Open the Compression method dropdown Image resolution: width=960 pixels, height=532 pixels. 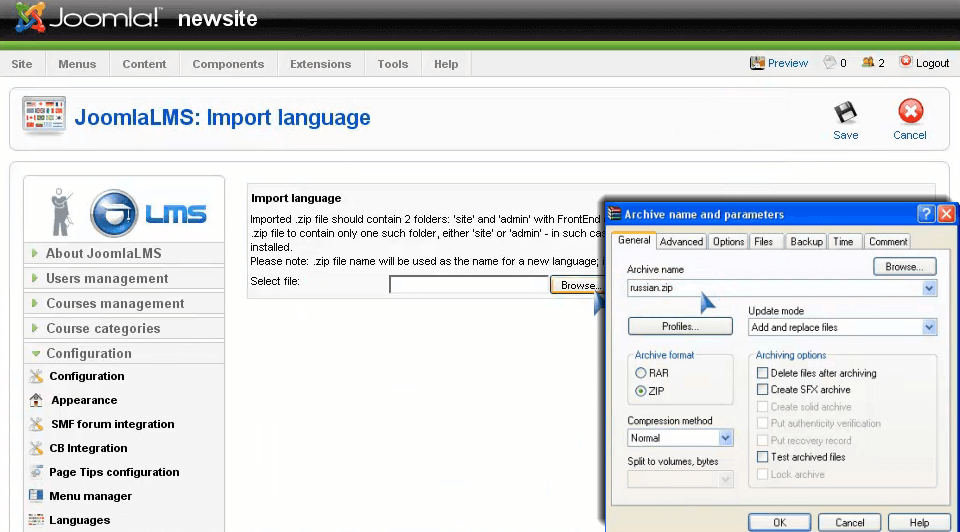click(725, 438)
